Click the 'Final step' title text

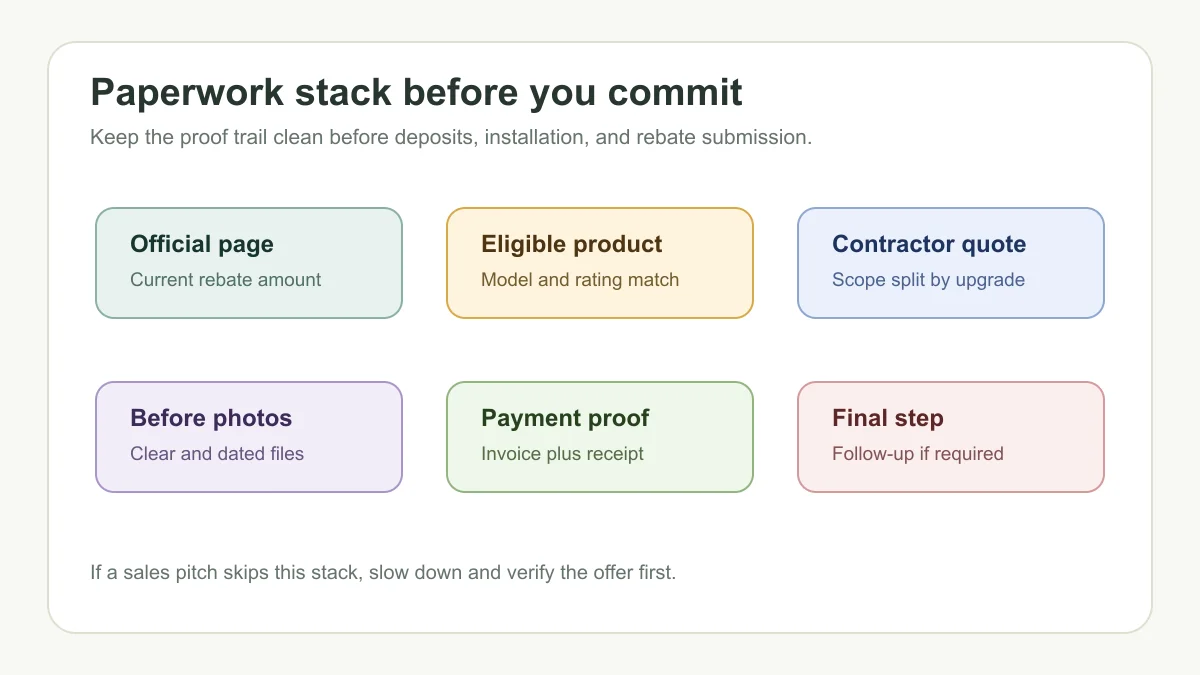point(888,419)
